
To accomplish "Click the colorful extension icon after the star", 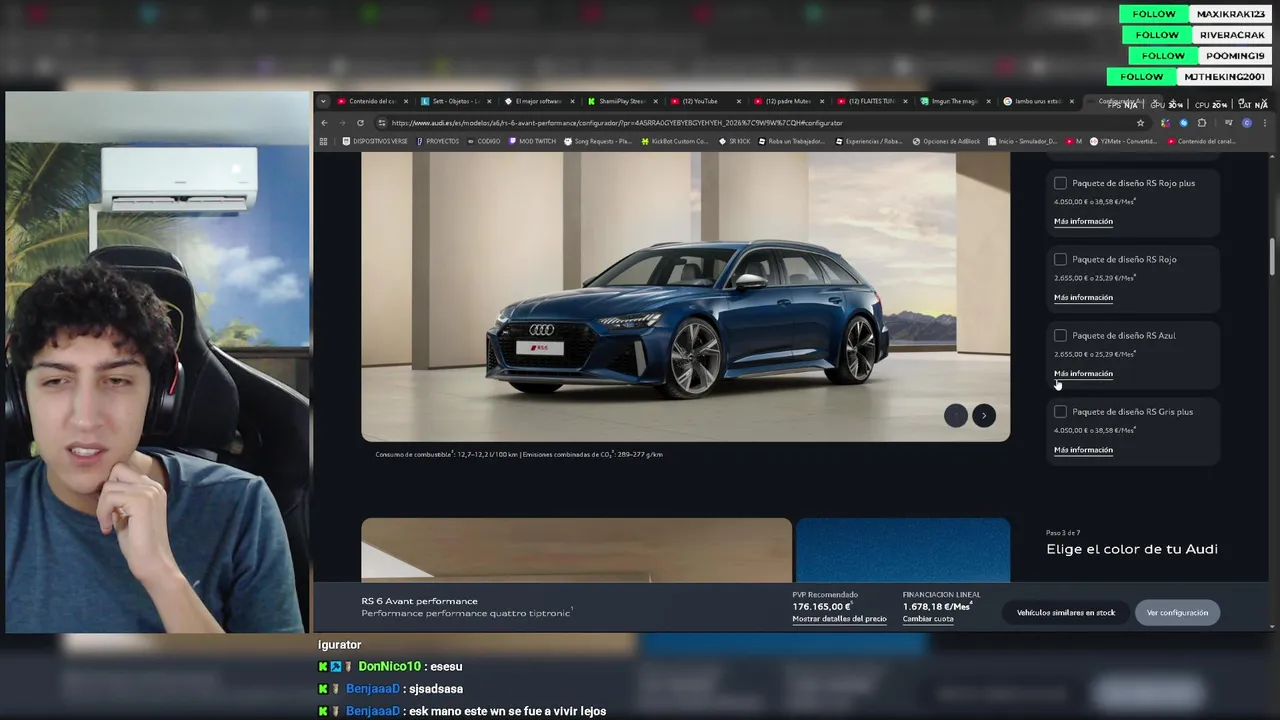I will 1165,123.
